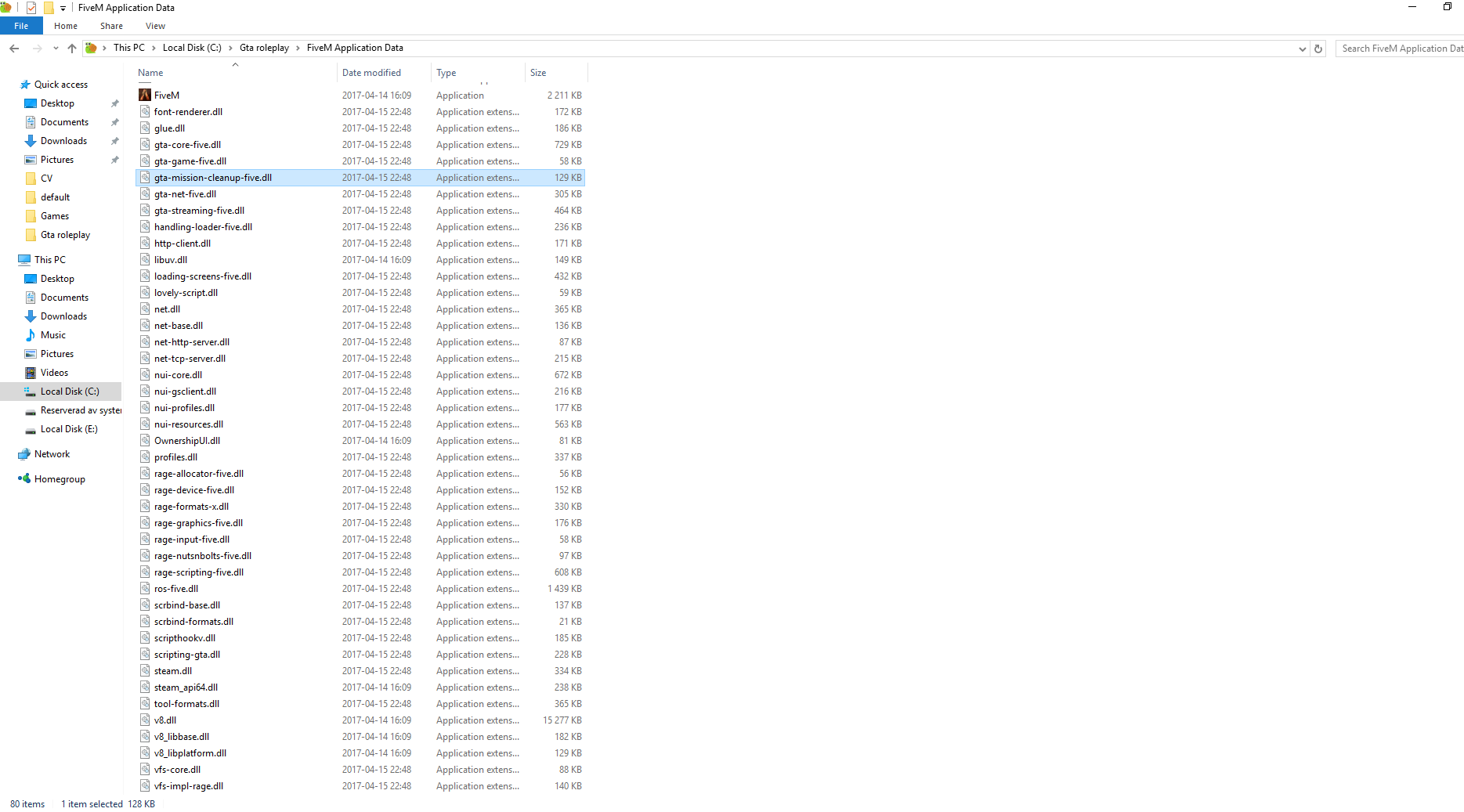Image resolution: width=1464 pixels, height=812 pixels.
Task: Expand chevron after This PC breadcrumb
Action: tap(154, 48)
